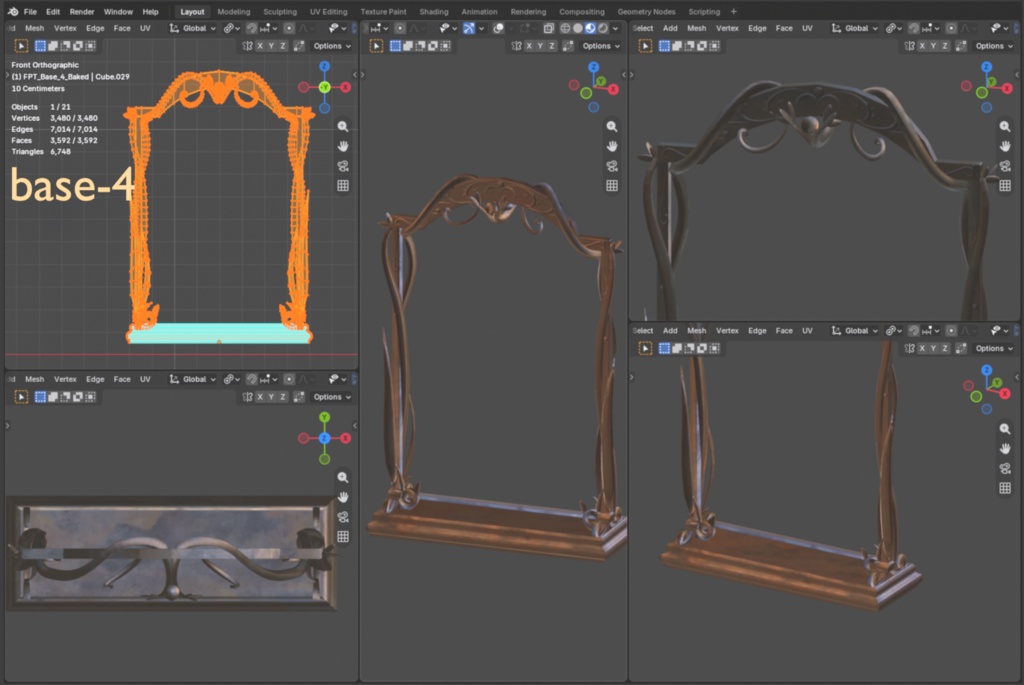Screen dimensions: 1024x685
Task: Click the grid view icon in the bottom-left viewport
Action: point(343,536)
